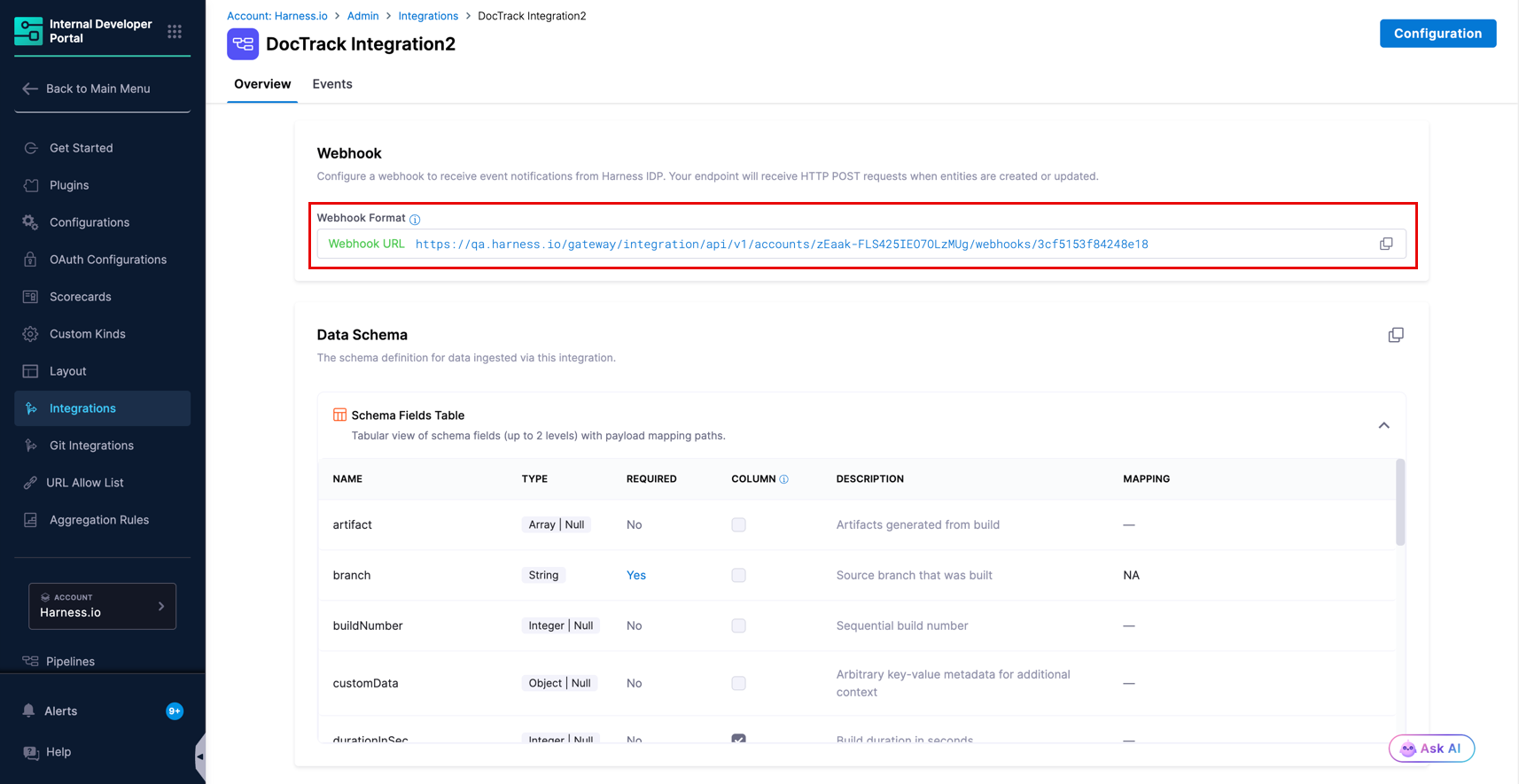Copy the Webhook URL with copy icon
Image resolution: width=1519 pixels, height=784 pixels.
click(x=1386, y=244)
